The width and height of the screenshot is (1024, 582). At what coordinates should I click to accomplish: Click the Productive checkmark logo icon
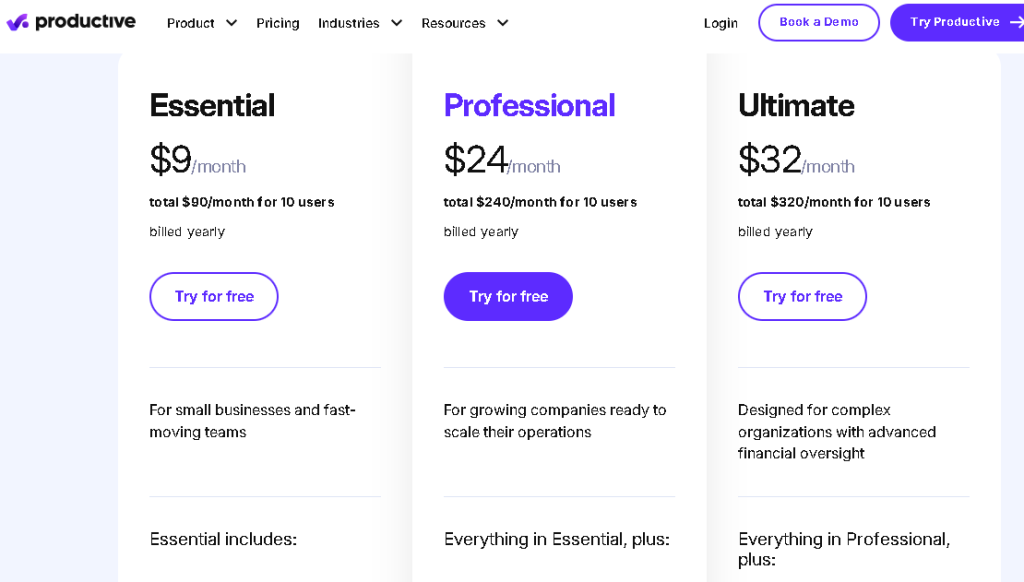pos(17,22)
